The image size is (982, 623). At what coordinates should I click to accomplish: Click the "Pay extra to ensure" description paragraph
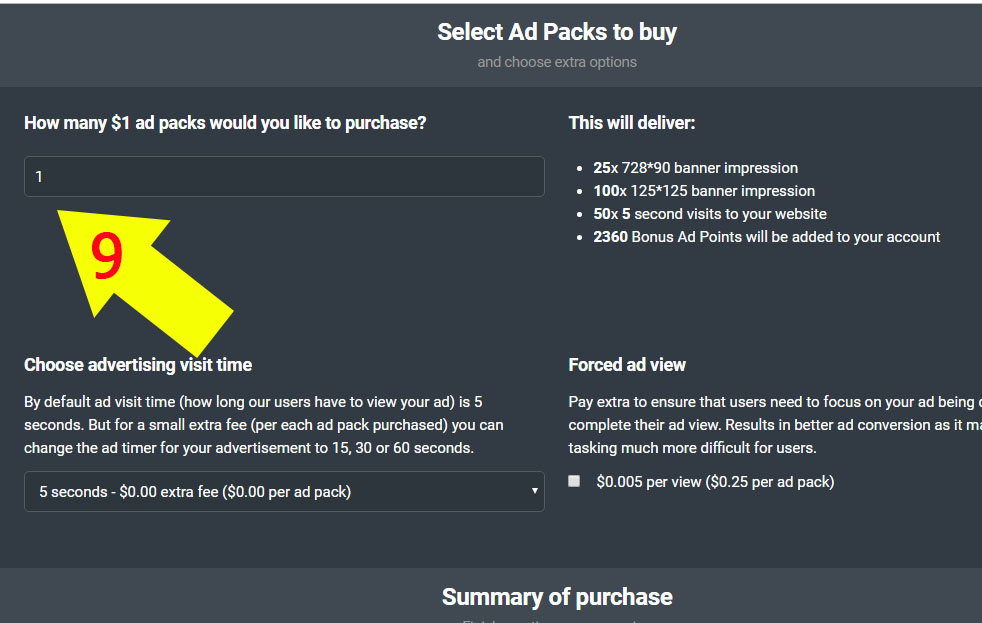coord(770,425)
